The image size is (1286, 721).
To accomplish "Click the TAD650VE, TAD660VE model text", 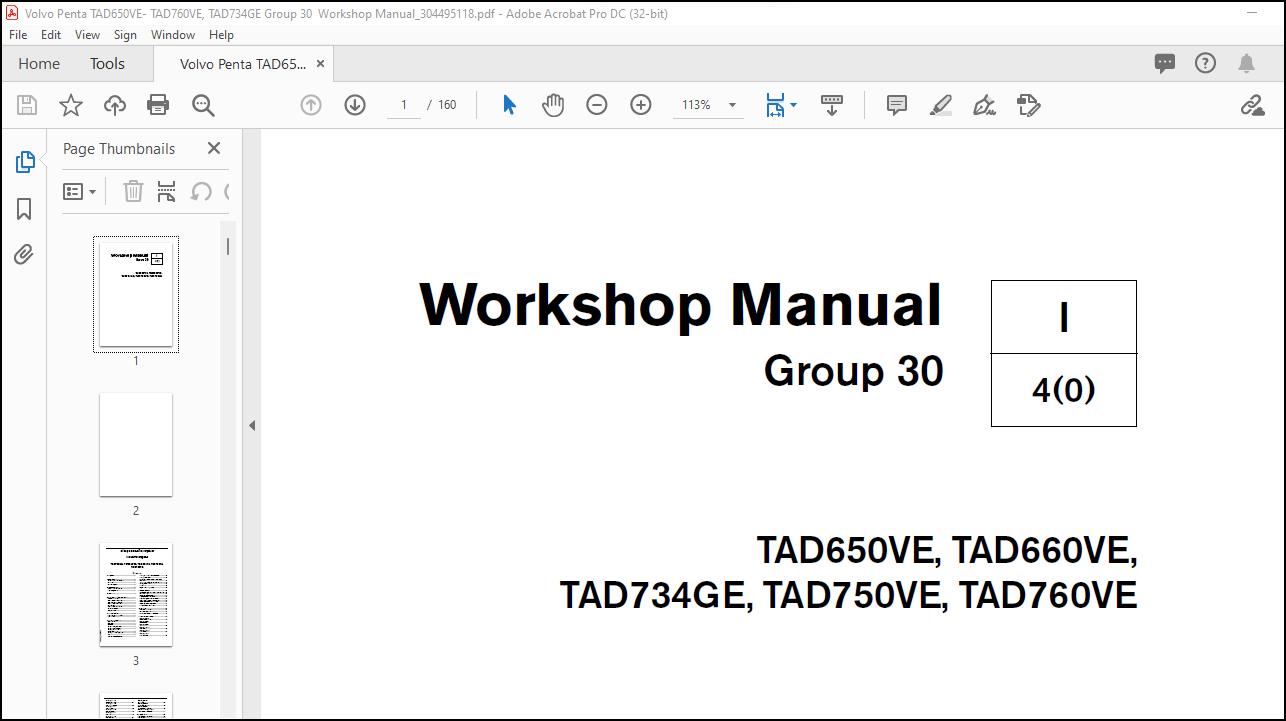I will point(947,550).
